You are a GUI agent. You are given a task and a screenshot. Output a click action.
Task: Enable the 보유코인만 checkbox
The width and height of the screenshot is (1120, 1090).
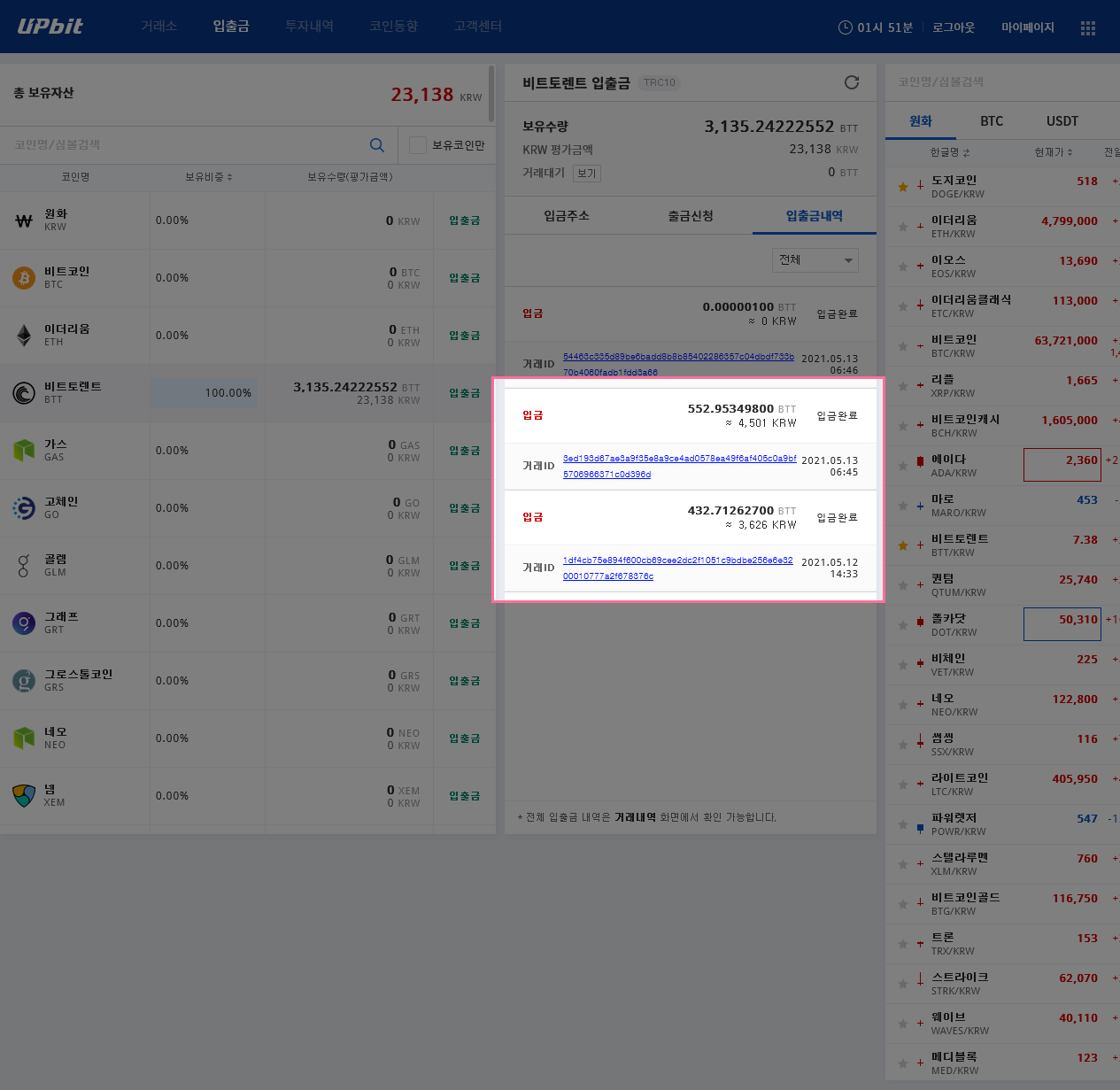point(418,145)
